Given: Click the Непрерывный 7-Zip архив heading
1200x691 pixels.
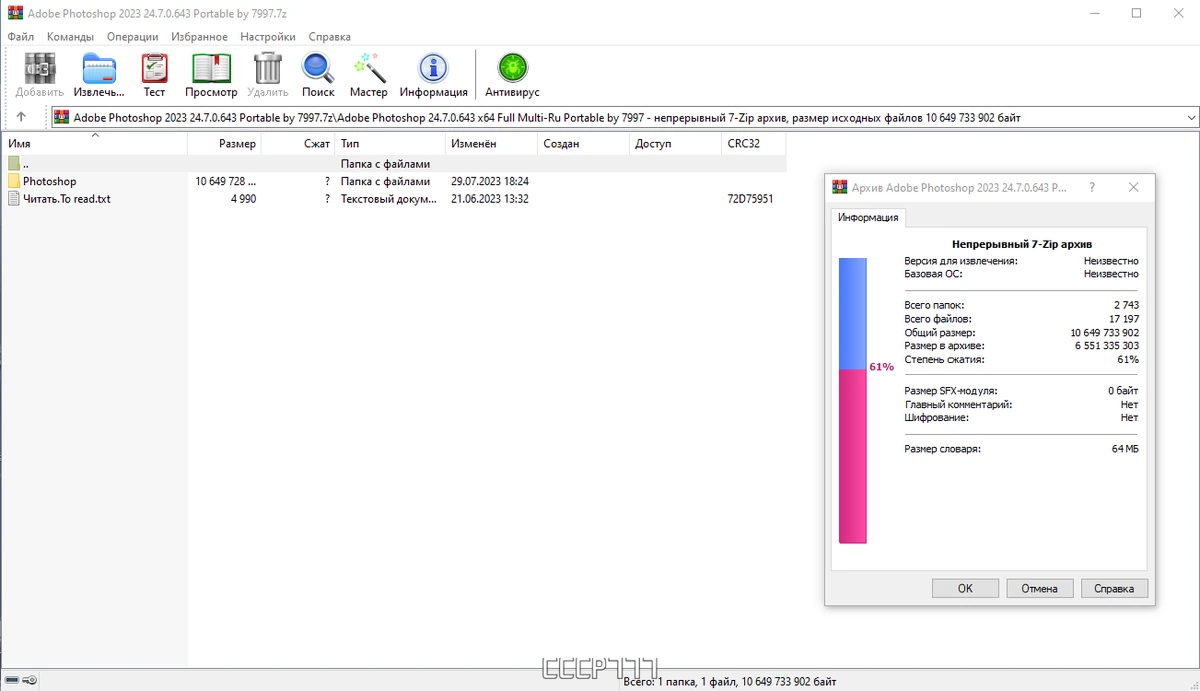Looking at the screenshot, I should [x=1022, y=244].
